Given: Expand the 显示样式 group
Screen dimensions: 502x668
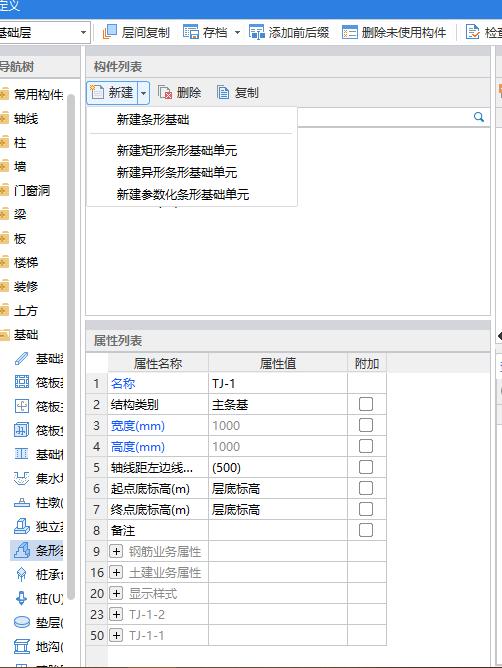Looking at the screenshot, I should pos(115,593).
